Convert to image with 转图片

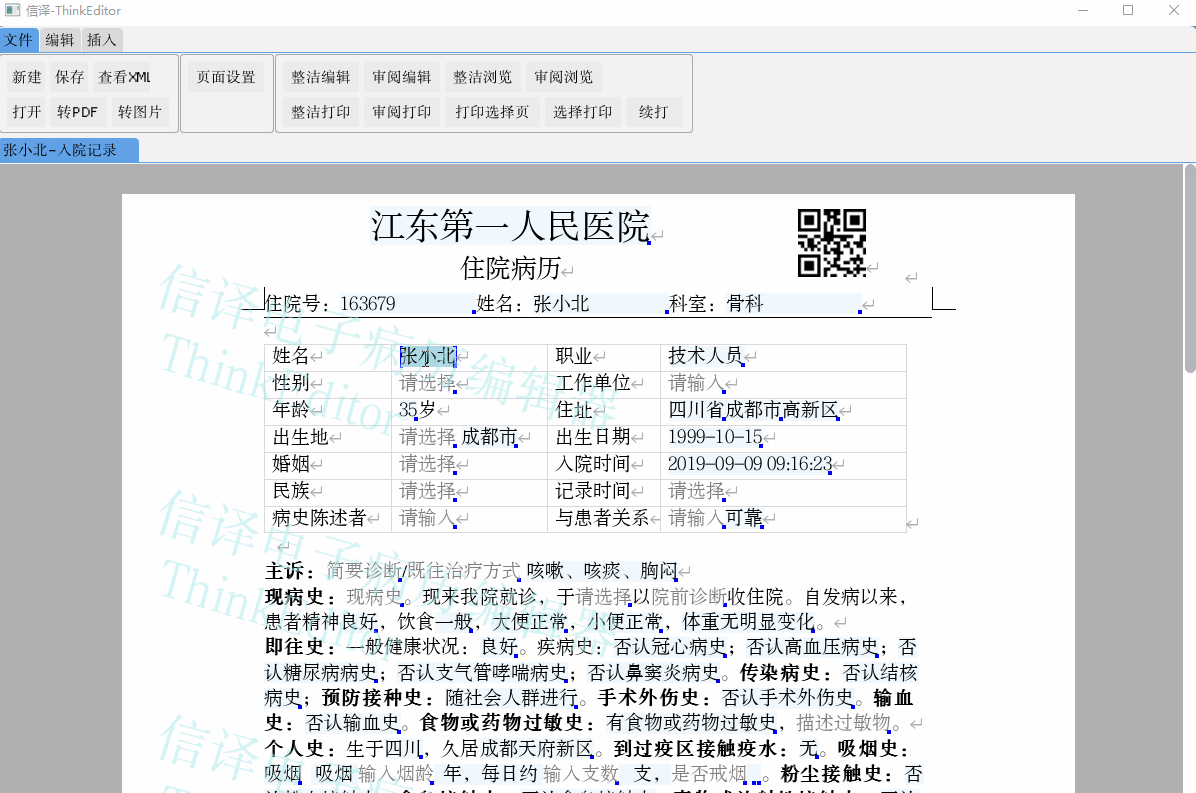(139, 112)
